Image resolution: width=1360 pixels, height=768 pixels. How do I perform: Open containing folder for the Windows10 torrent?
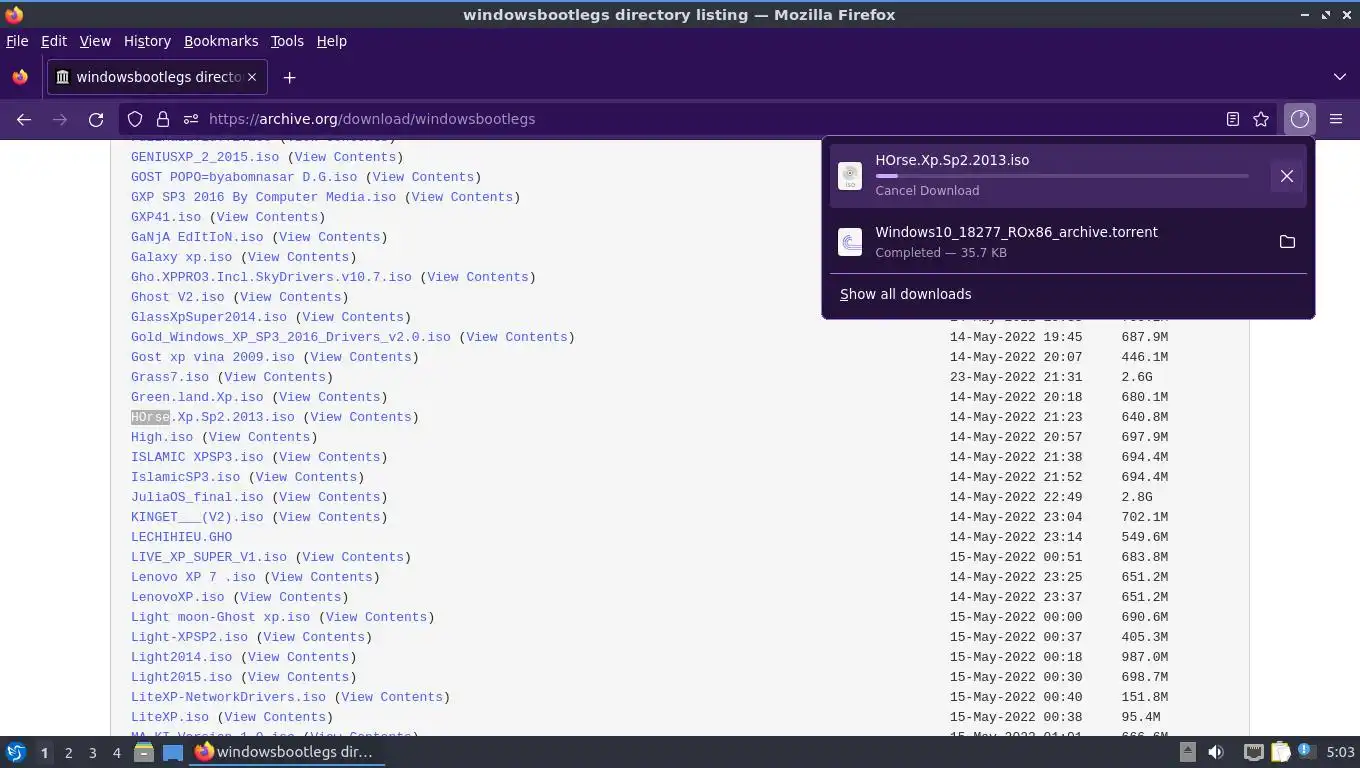click(x=1287, y=242)
